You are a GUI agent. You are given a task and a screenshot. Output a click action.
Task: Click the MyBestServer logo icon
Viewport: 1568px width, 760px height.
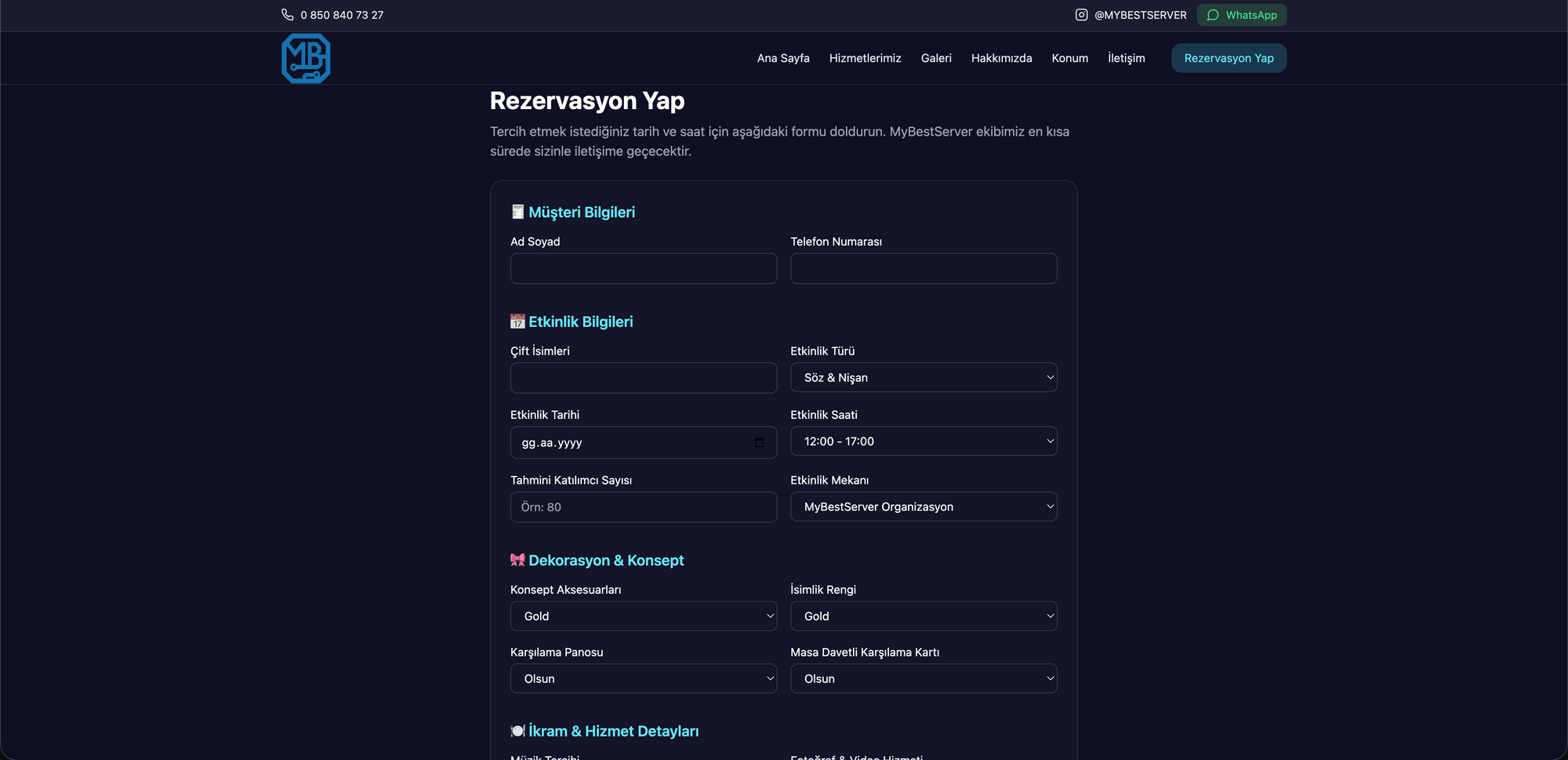306,58
